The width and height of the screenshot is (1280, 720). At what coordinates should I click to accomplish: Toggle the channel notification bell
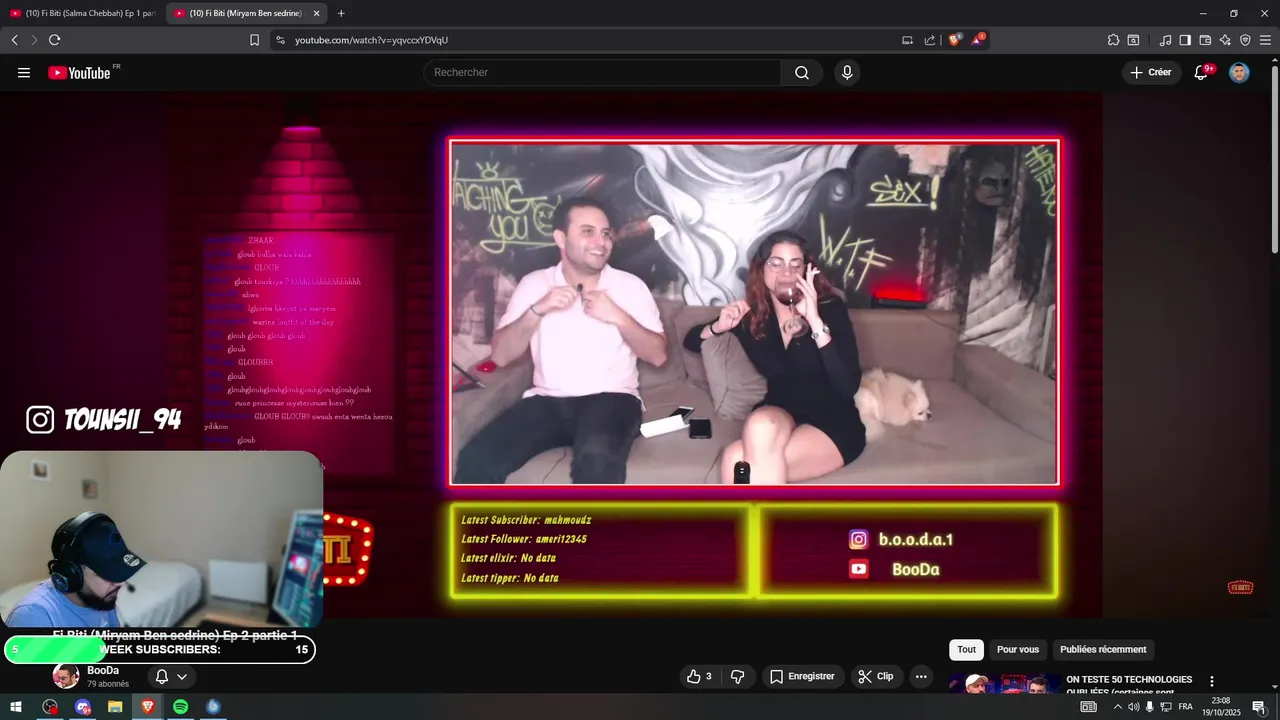161,677
